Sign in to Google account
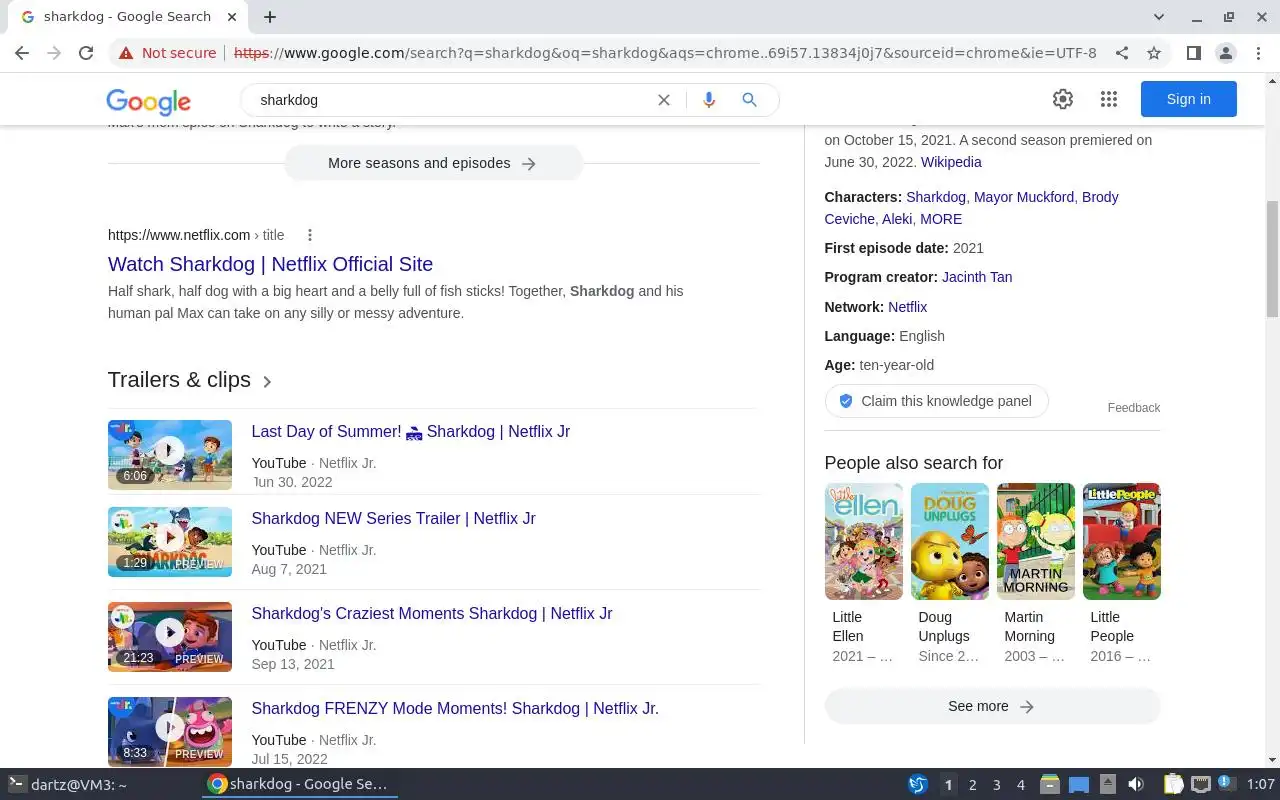The image size is (1280, 800). [x=1189, y=99]
